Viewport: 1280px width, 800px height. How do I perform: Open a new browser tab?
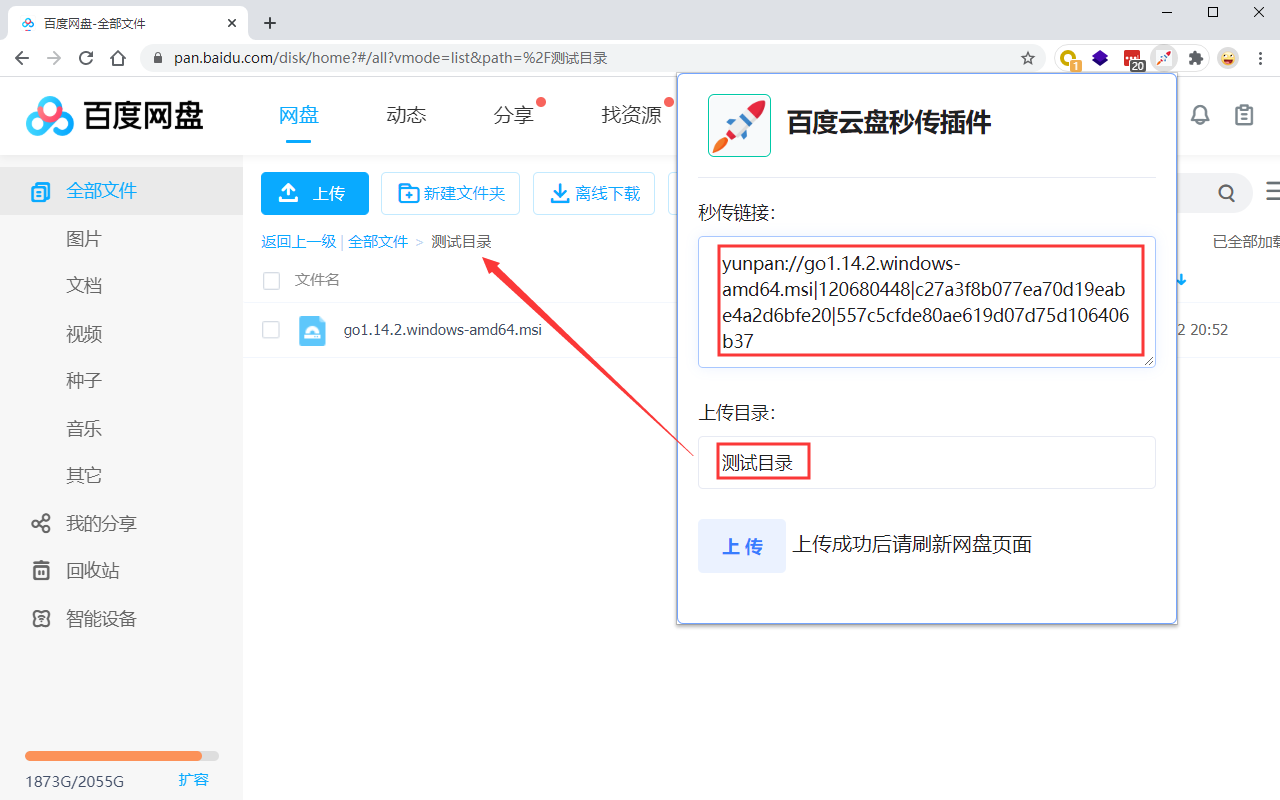[269, 23]
